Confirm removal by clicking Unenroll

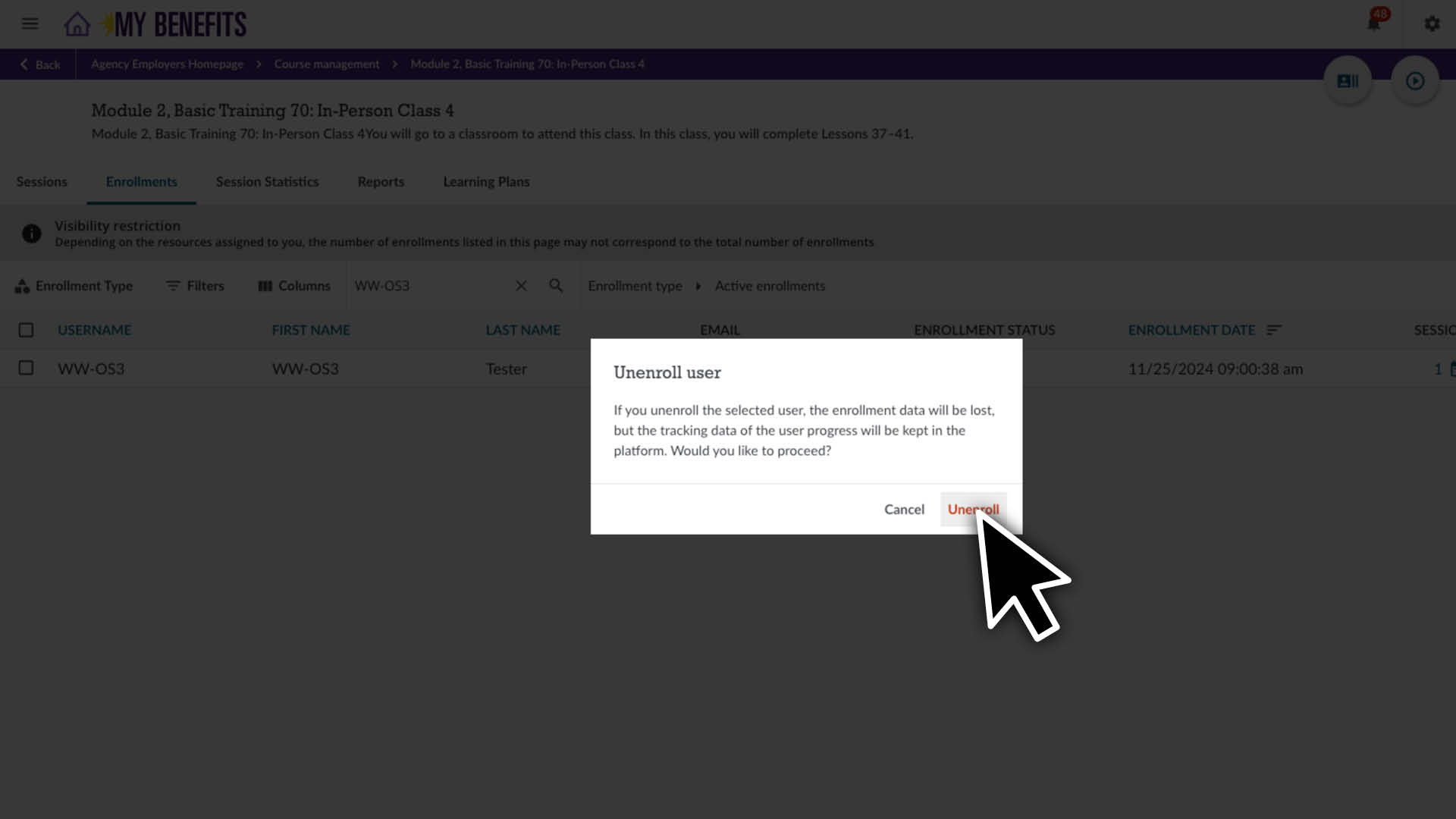973,509
